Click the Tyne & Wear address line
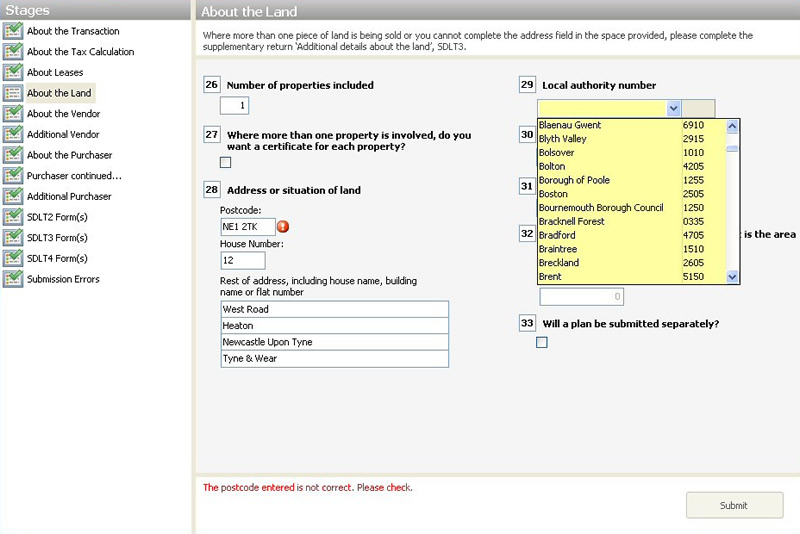This screenshot has width=800, height=534. (x=335, y=359)
